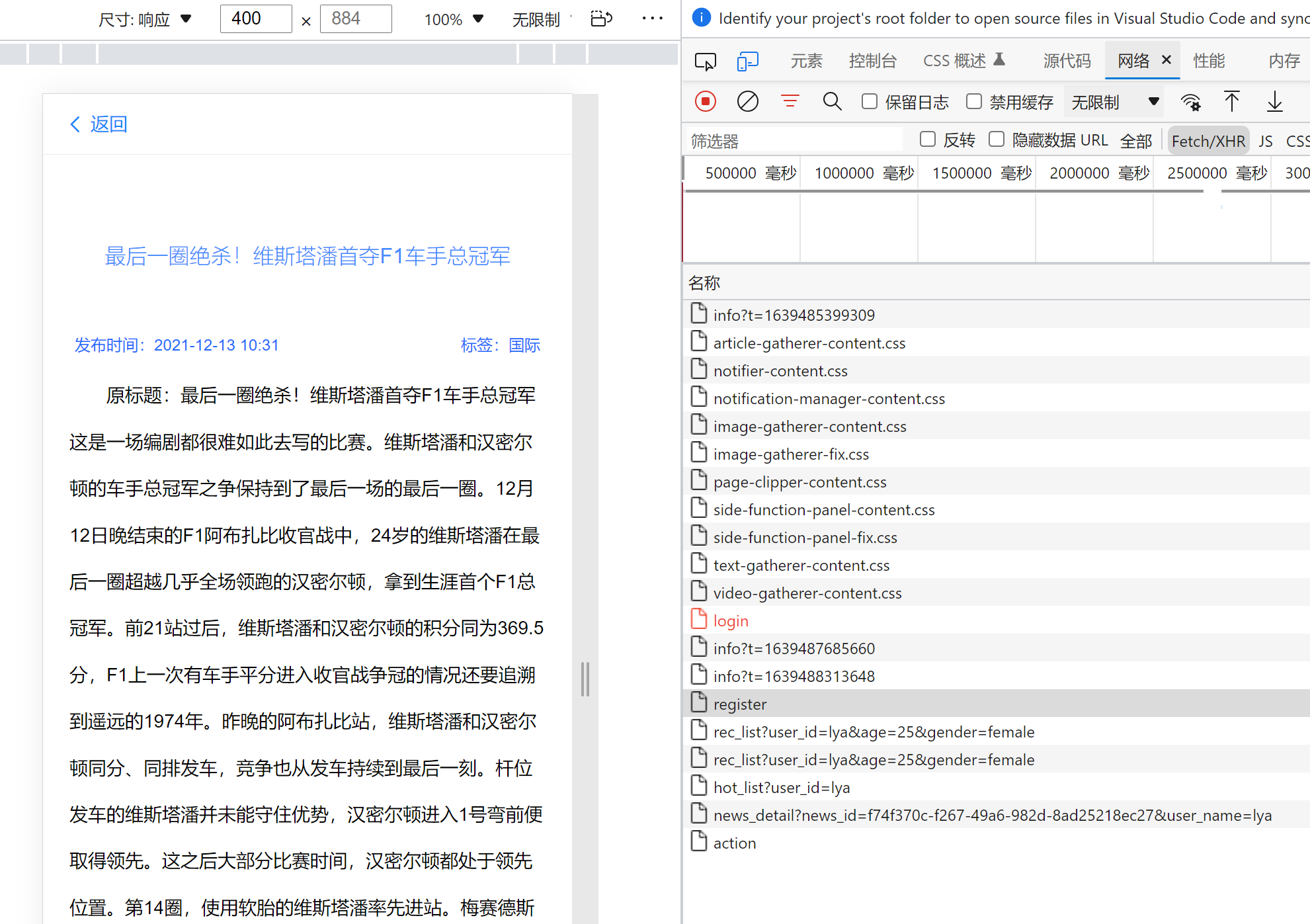
Task: Click the import HAR upload arrow
Action: (x=1231, y=102)
